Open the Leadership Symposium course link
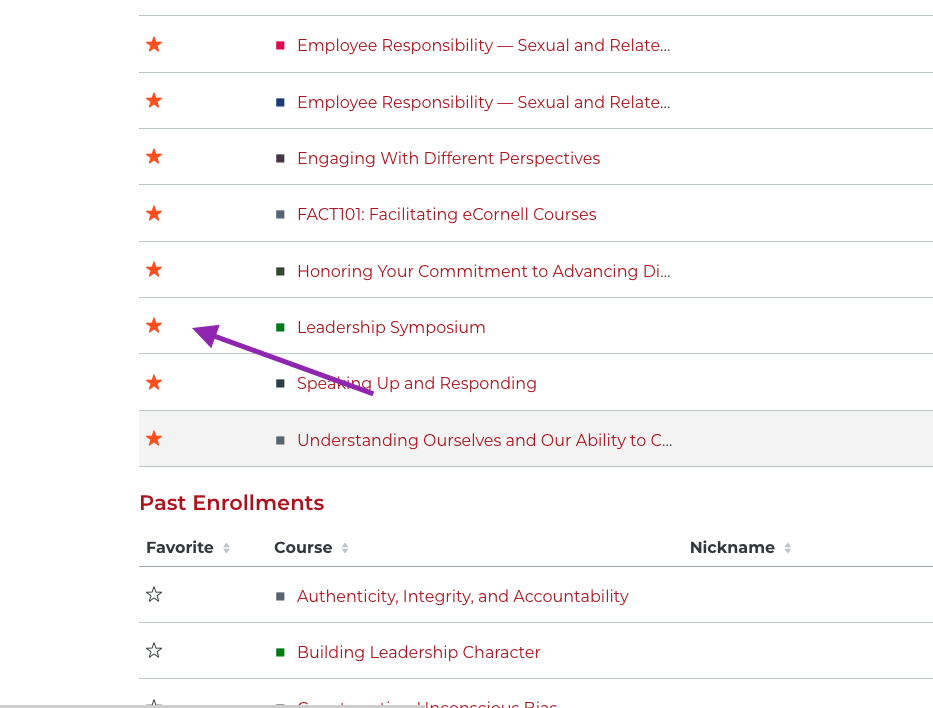 (x=391, y=327)
